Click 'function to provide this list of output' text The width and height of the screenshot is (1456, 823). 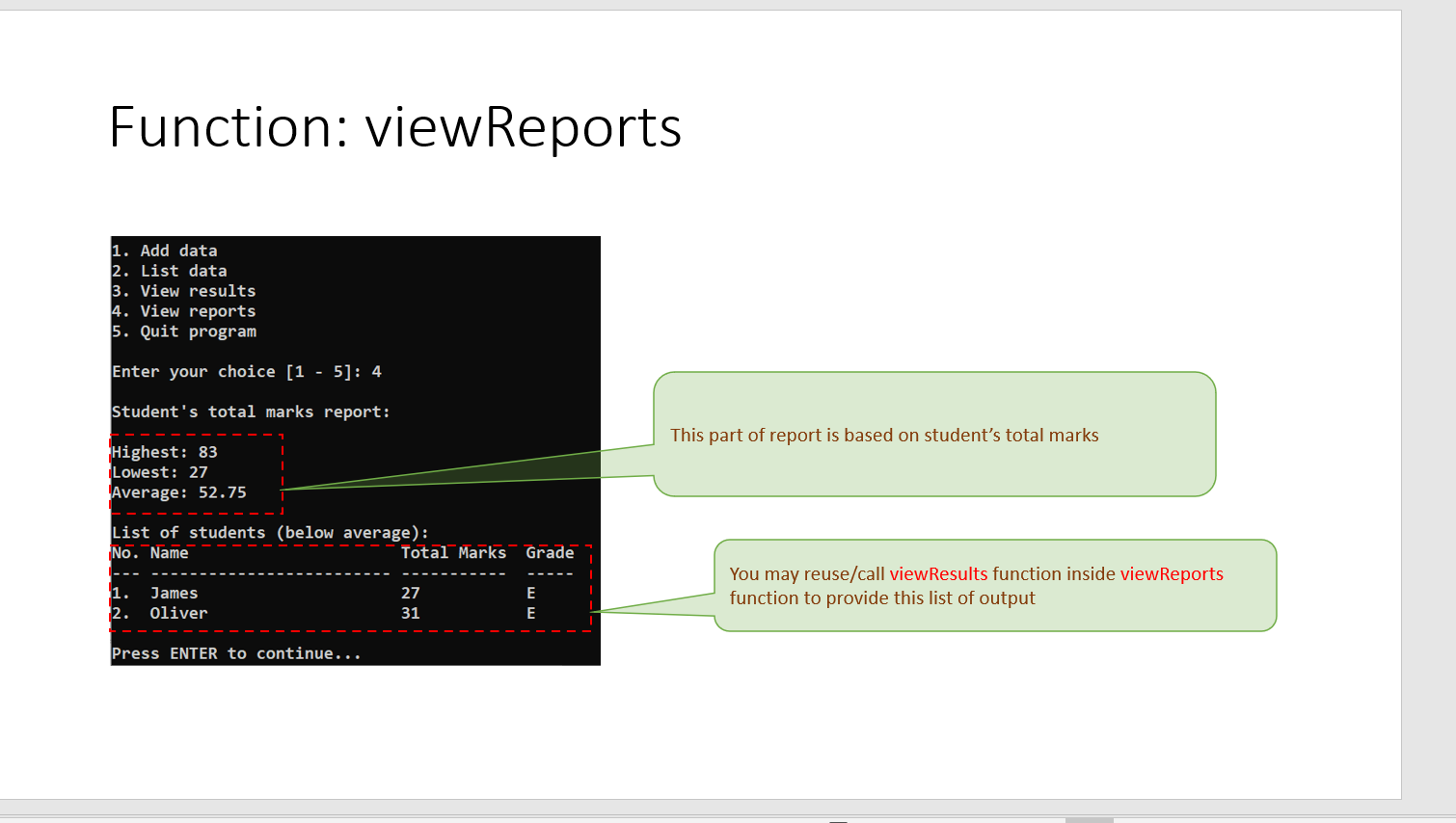coord(882,598)
